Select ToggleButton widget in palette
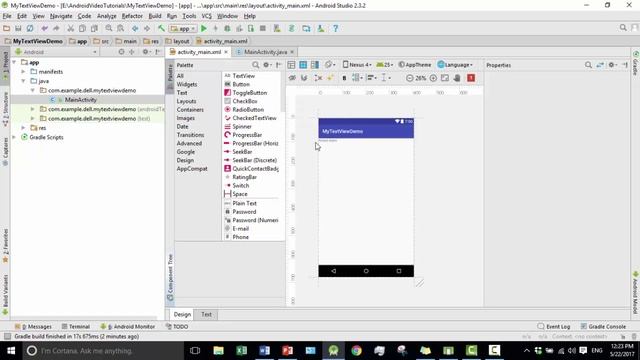This screenshot has width=640, height=360. [x=249, y=93]
